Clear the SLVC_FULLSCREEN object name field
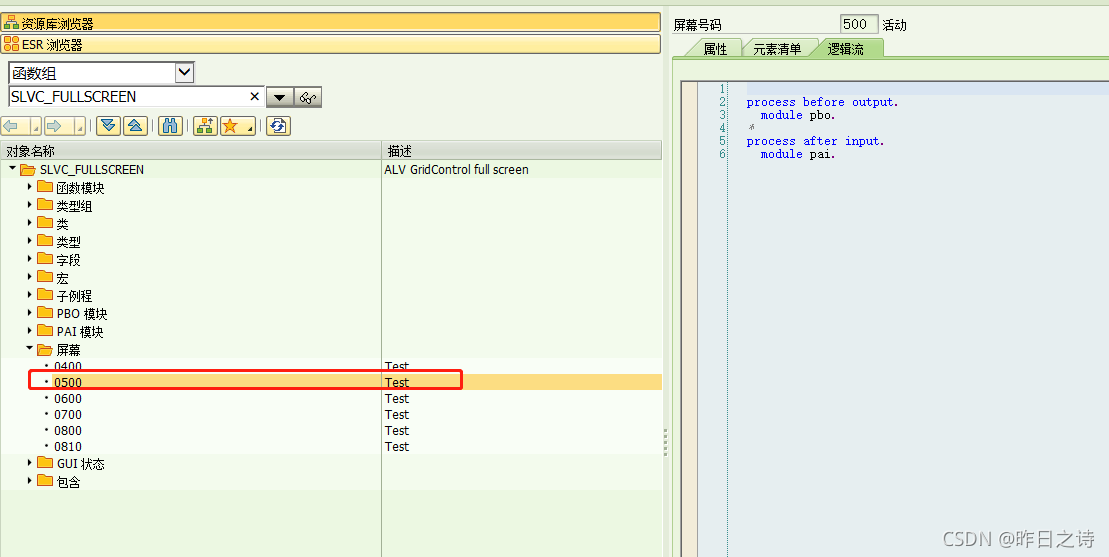The width and height of the screenshot is (1109, 557). [255, 96]
